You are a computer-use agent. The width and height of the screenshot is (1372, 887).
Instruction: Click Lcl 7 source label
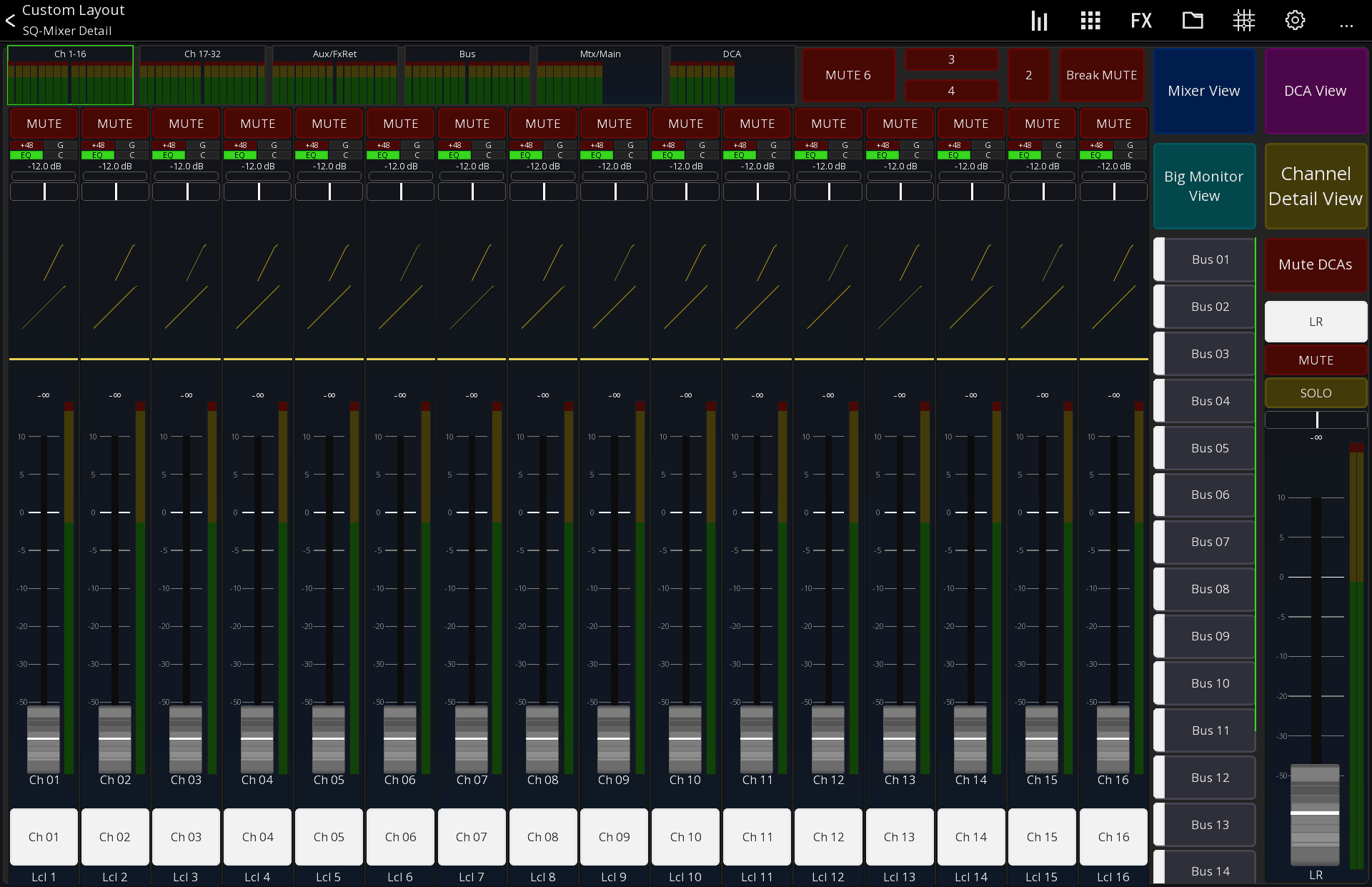tap(472, 877)
